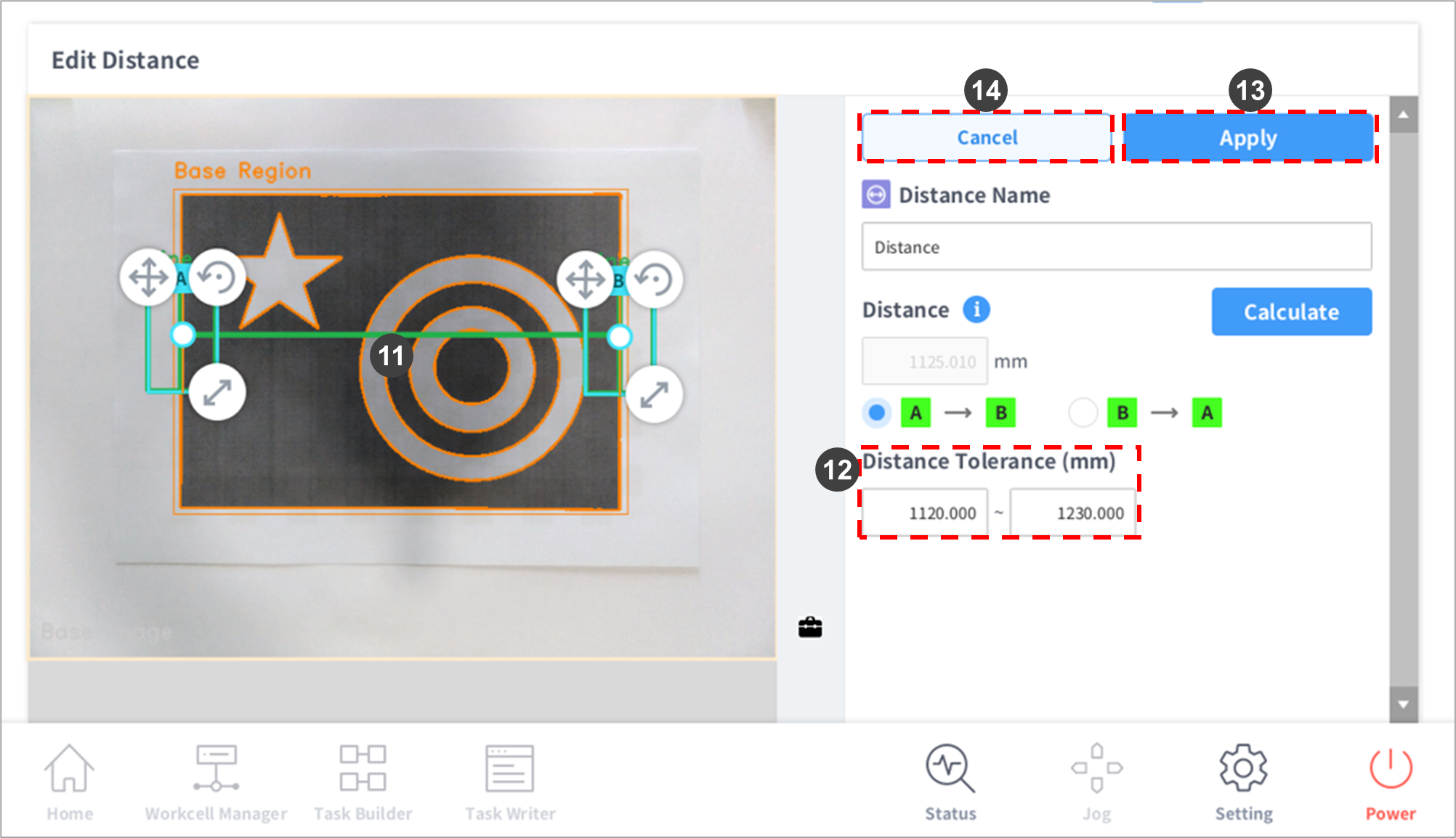
Task: Open the Setting tab
Action: 1243,783
